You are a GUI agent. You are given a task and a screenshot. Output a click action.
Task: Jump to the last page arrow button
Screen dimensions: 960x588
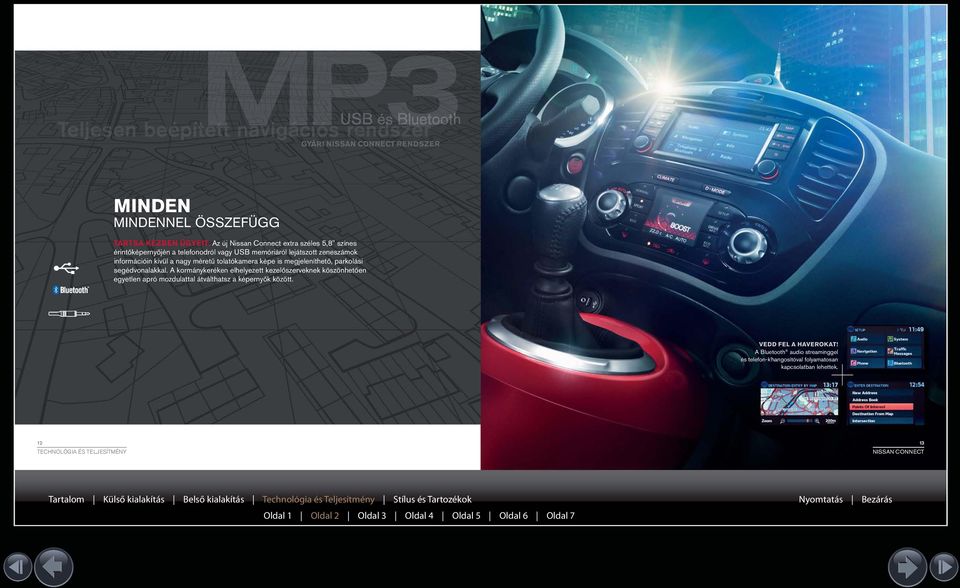coord(943,567)
